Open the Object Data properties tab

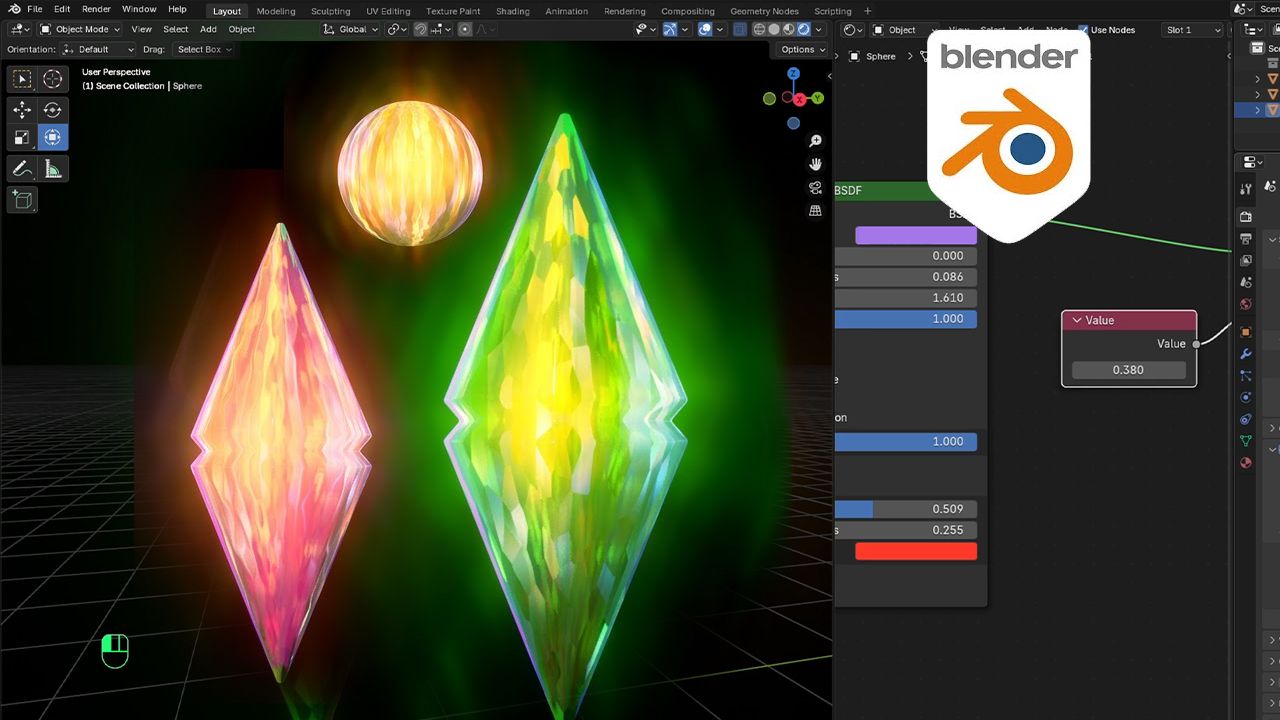1246,441
